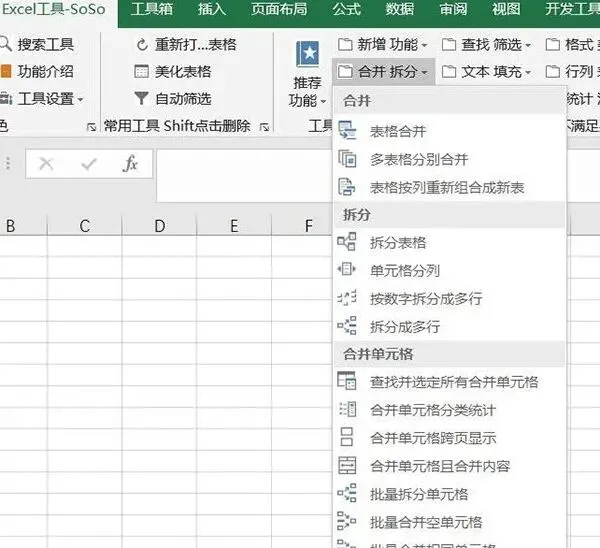
Task: Click the fx insert function icon
Action: [x=130, y=164]
